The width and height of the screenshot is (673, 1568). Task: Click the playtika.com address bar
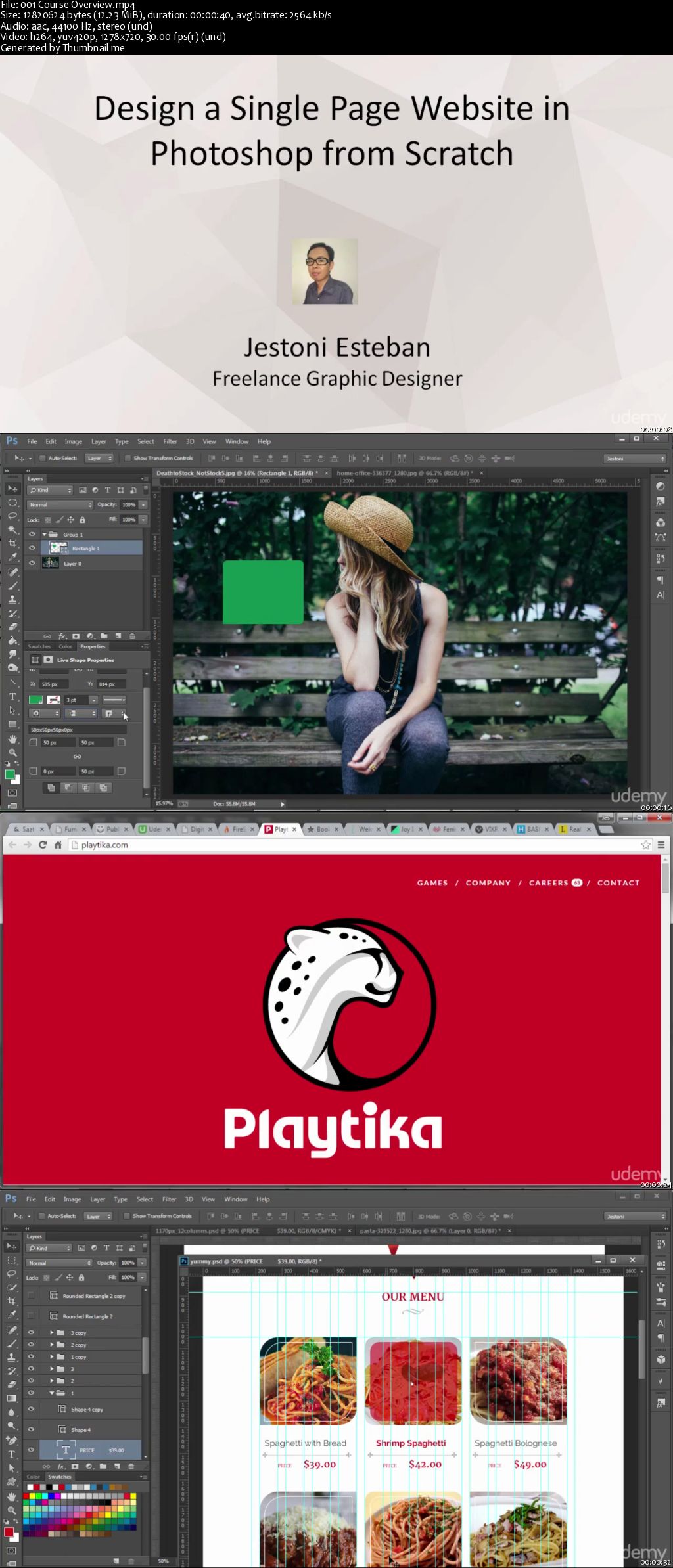(x=355, y=845)
